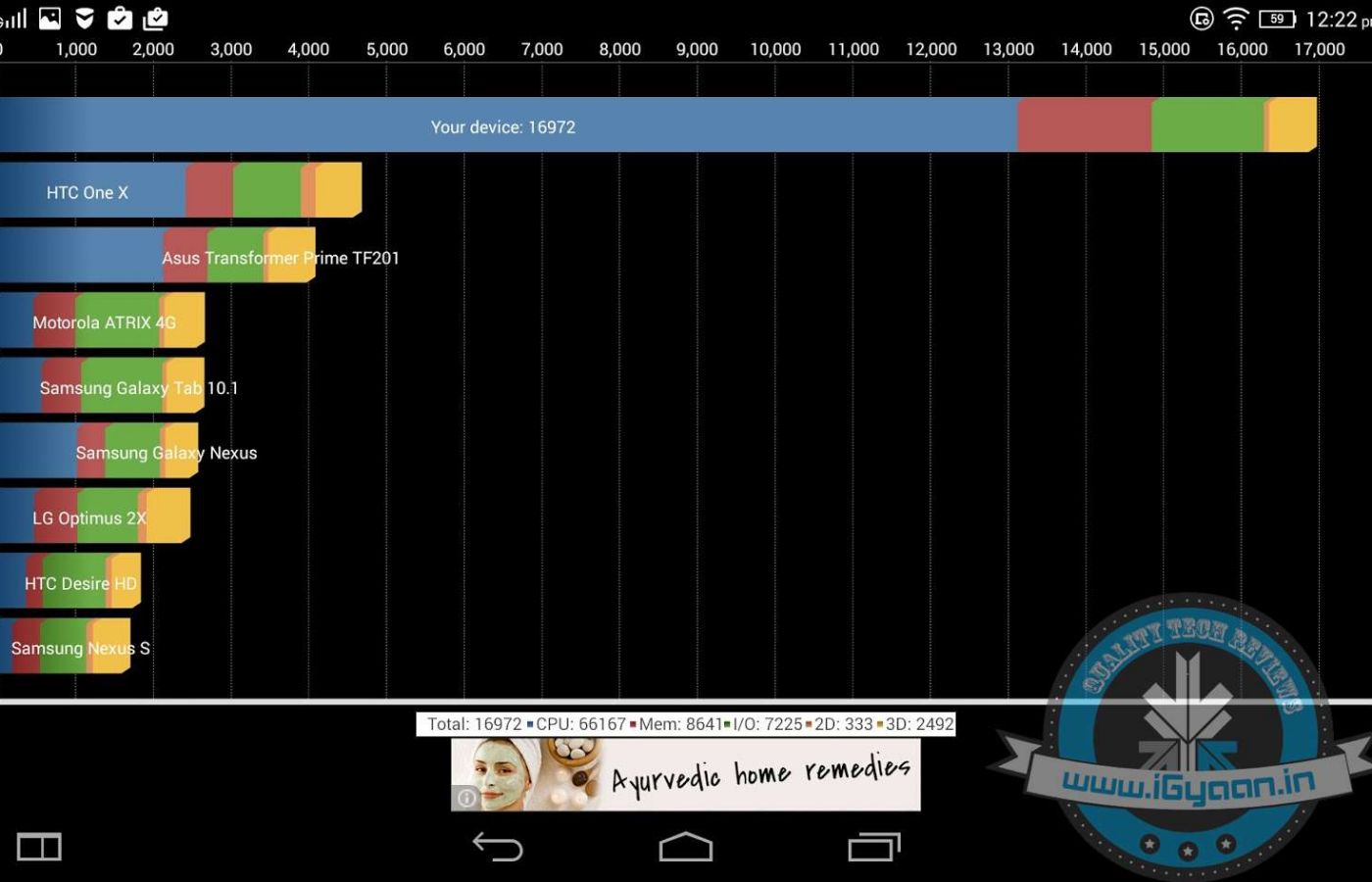
Task: Tap the battery indicator showing 59
Action: [x=1277, y=19]
